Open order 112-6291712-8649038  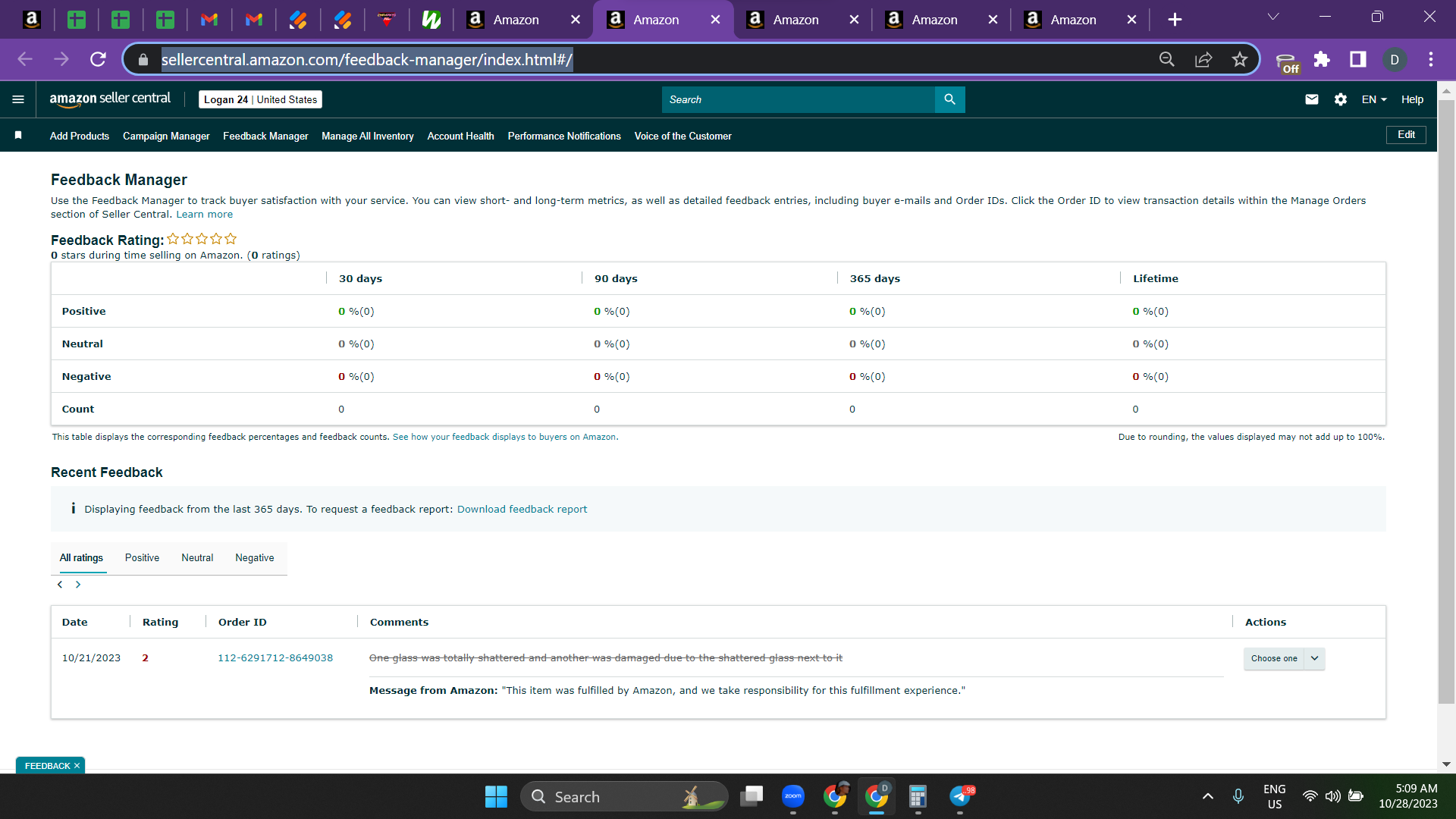275,657
